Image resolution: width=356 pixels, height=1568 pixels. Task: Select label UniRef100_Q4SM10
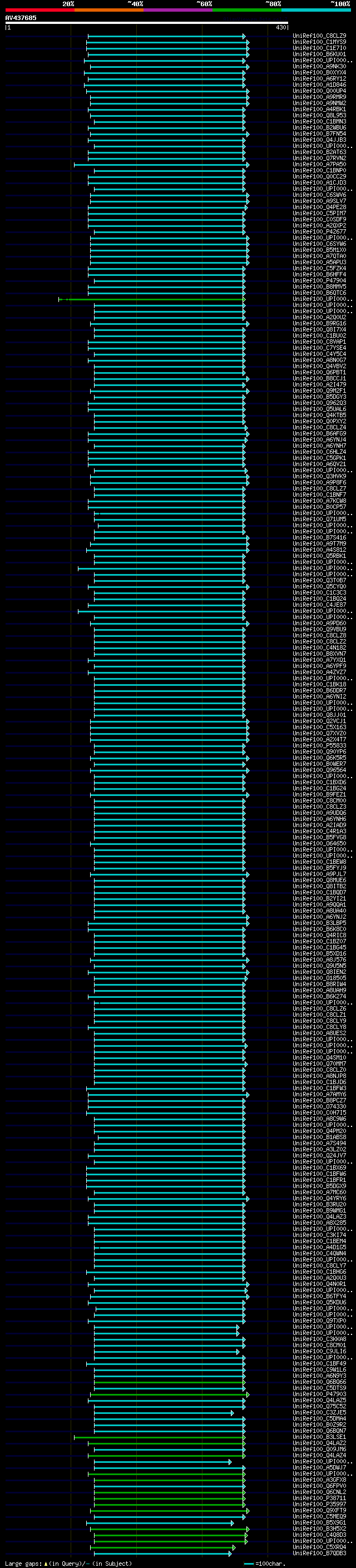pos(319,1057)
